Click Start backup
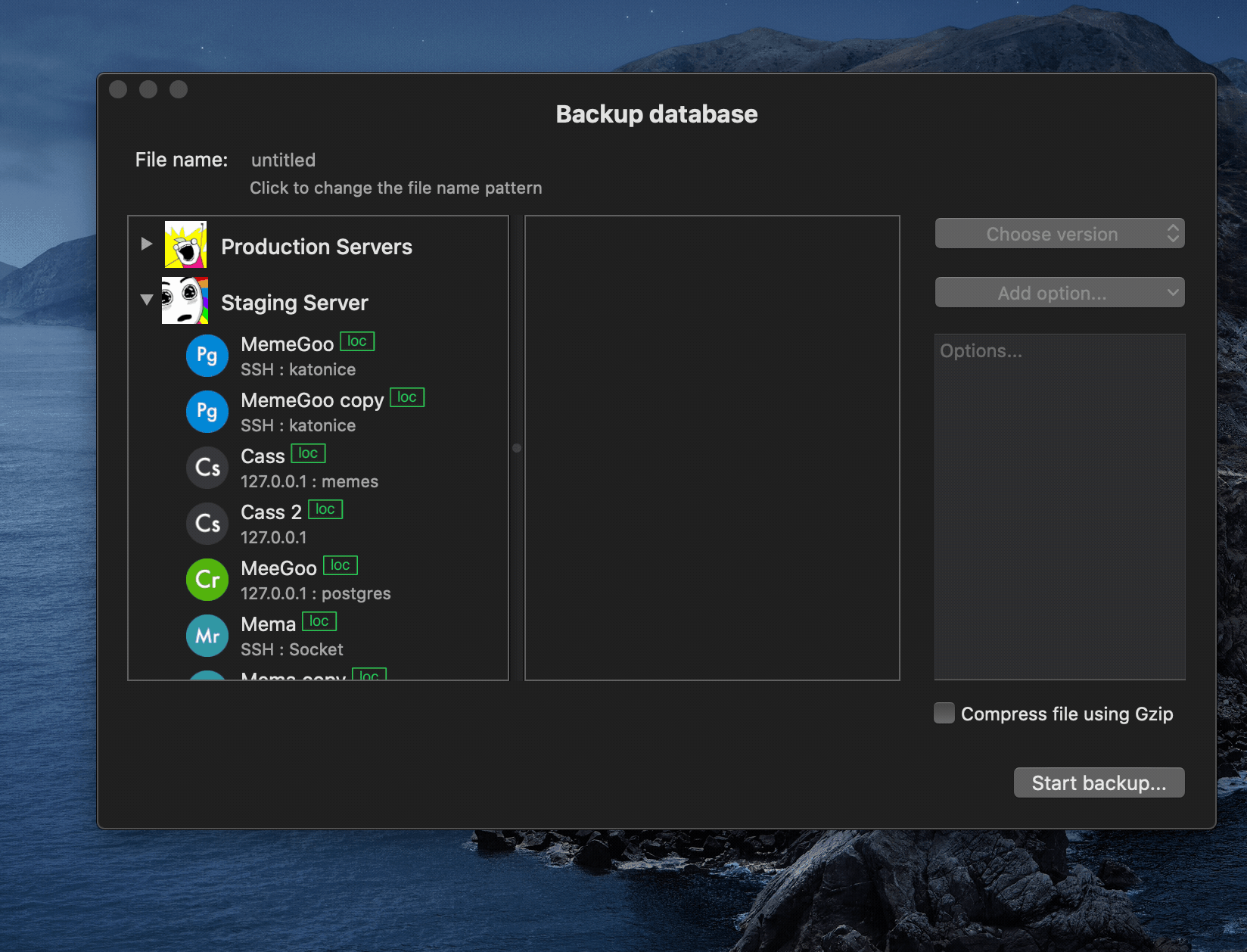The width and height of the screenshot is (1247, 952). click(1099, 782)
